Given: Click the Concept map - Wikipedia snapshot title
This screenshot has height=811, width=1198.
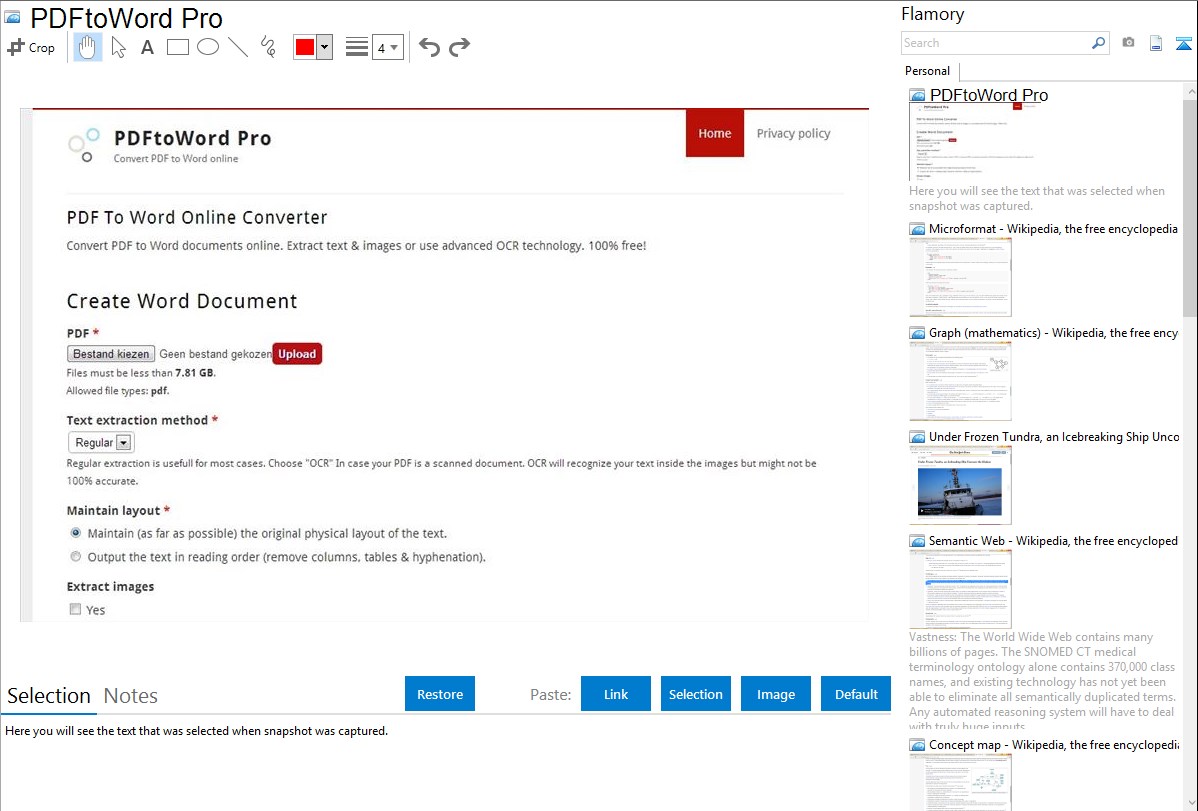Looking at the screenshot, I should (1054, 744).
